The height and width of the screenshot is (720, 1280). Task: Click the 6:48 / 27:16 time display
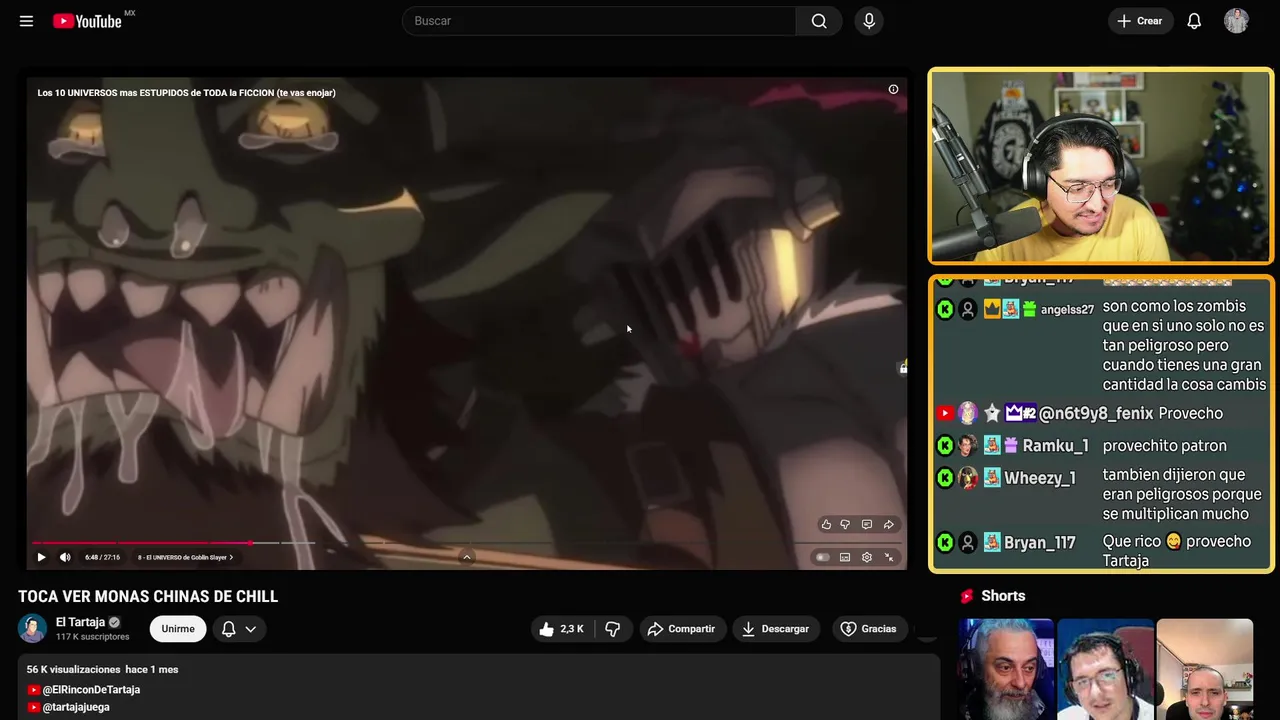[102, 557]
